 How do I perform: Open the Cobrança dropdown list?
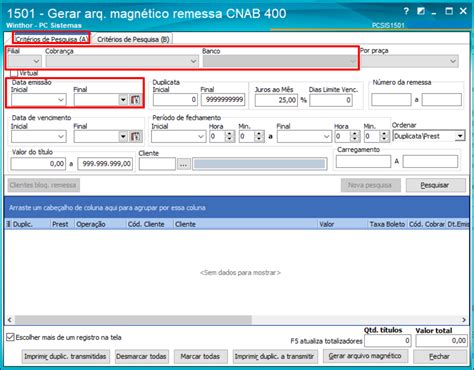tap(194, 61)
